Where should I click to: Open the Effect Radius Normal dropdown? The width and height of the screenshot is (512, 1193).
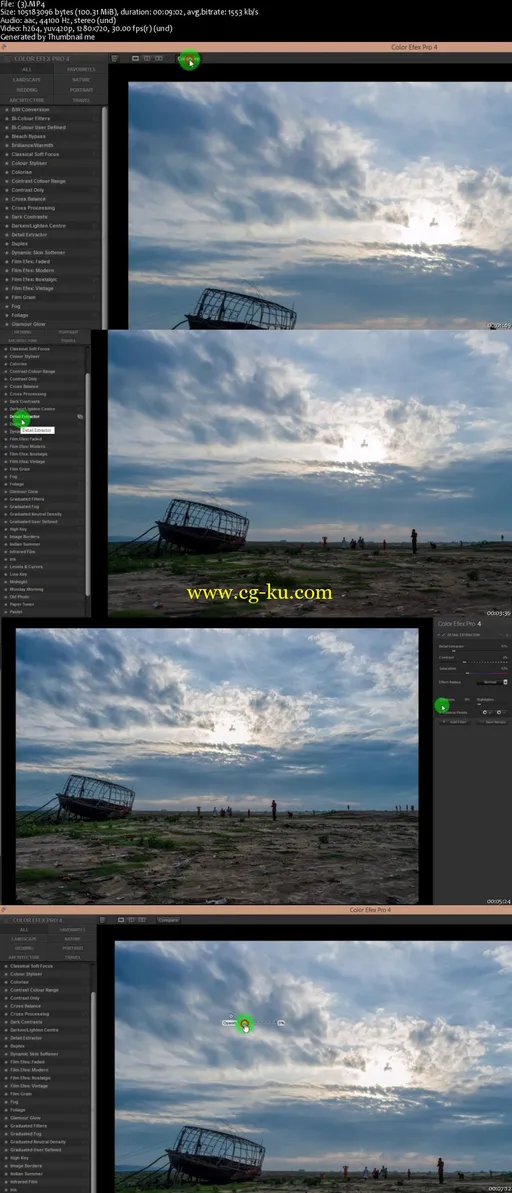(x=492, y=682)
